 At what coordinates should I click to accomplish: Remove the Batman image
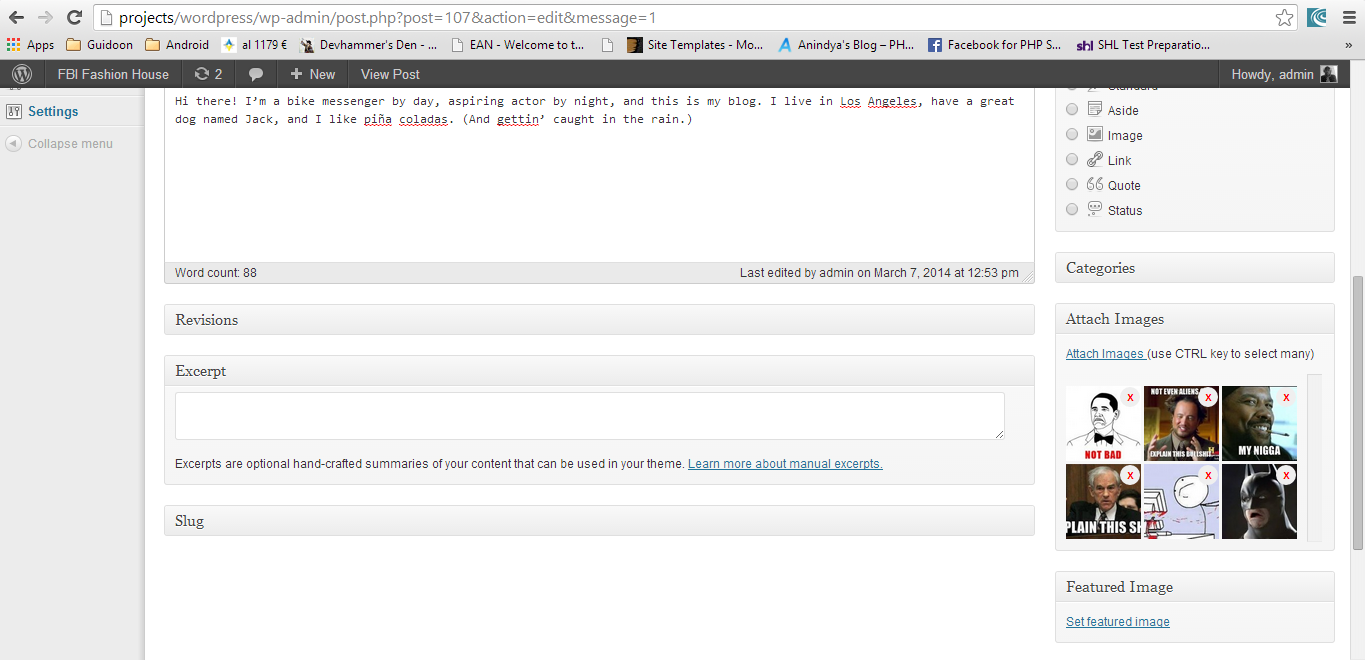pos(1286,475)
